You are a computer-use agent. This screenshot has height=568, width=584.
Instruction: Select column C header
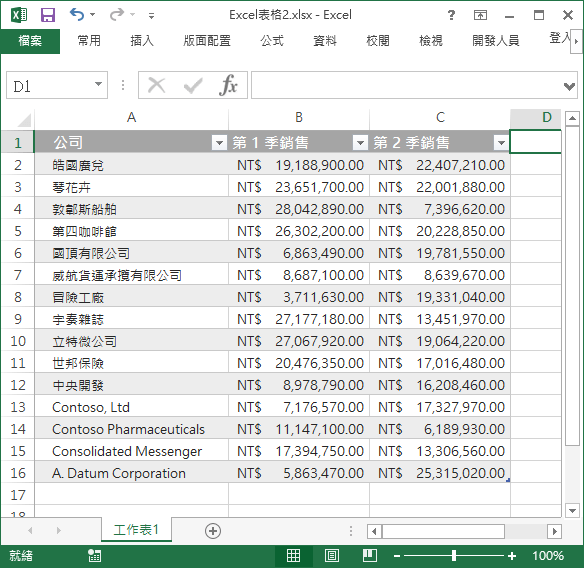pos(440,118)
